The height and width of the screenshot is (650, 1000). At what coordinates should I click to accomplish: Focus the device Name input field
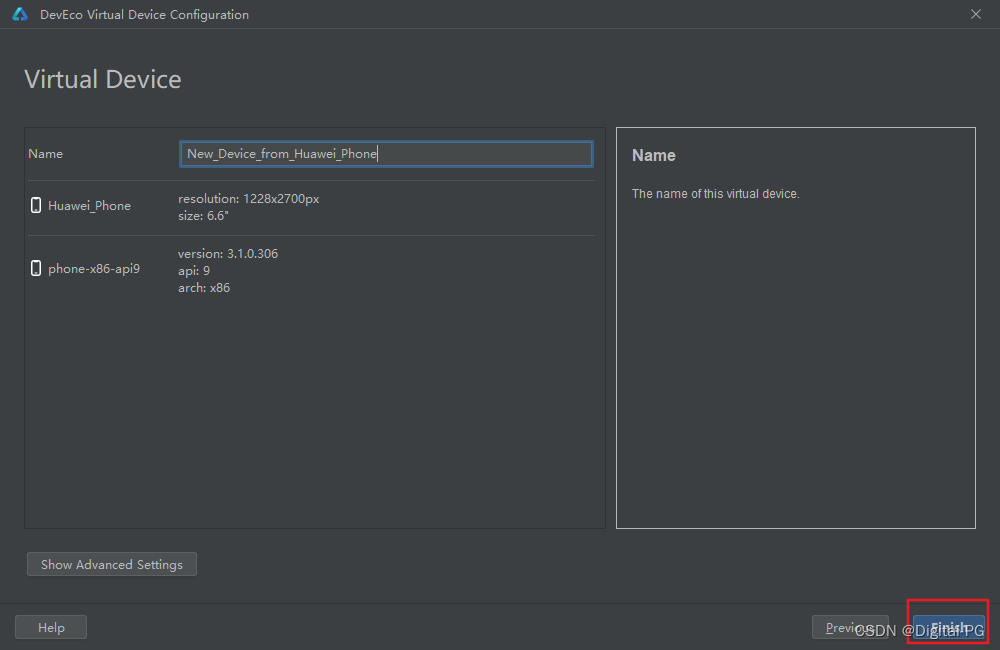(x=386, y=154)
